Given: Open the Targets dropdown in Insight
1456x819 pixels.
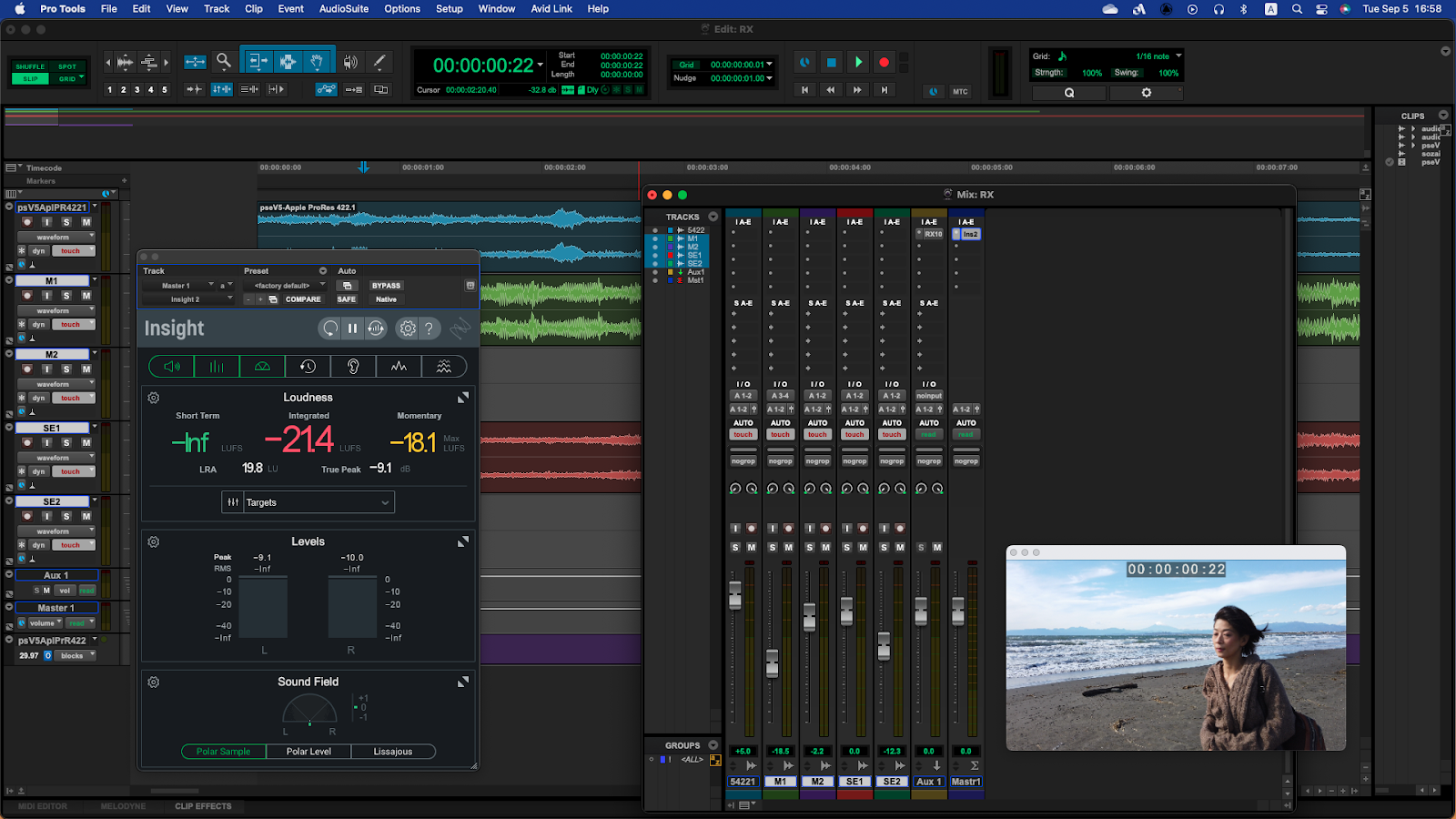Looking at the screenshot, I should coord(308,502).
